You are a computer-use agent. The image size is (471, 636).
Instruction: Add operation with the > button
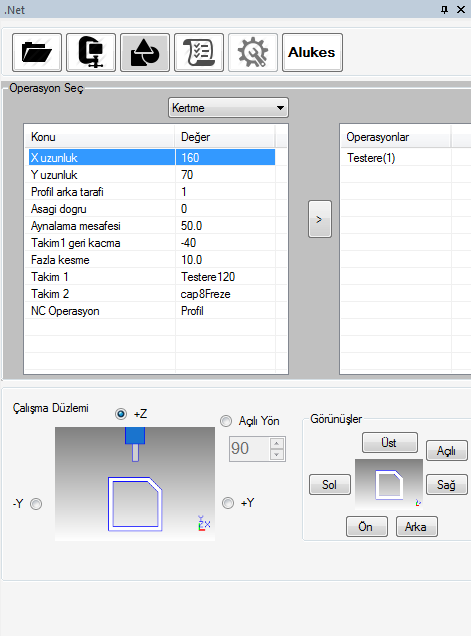click(320, 219)
